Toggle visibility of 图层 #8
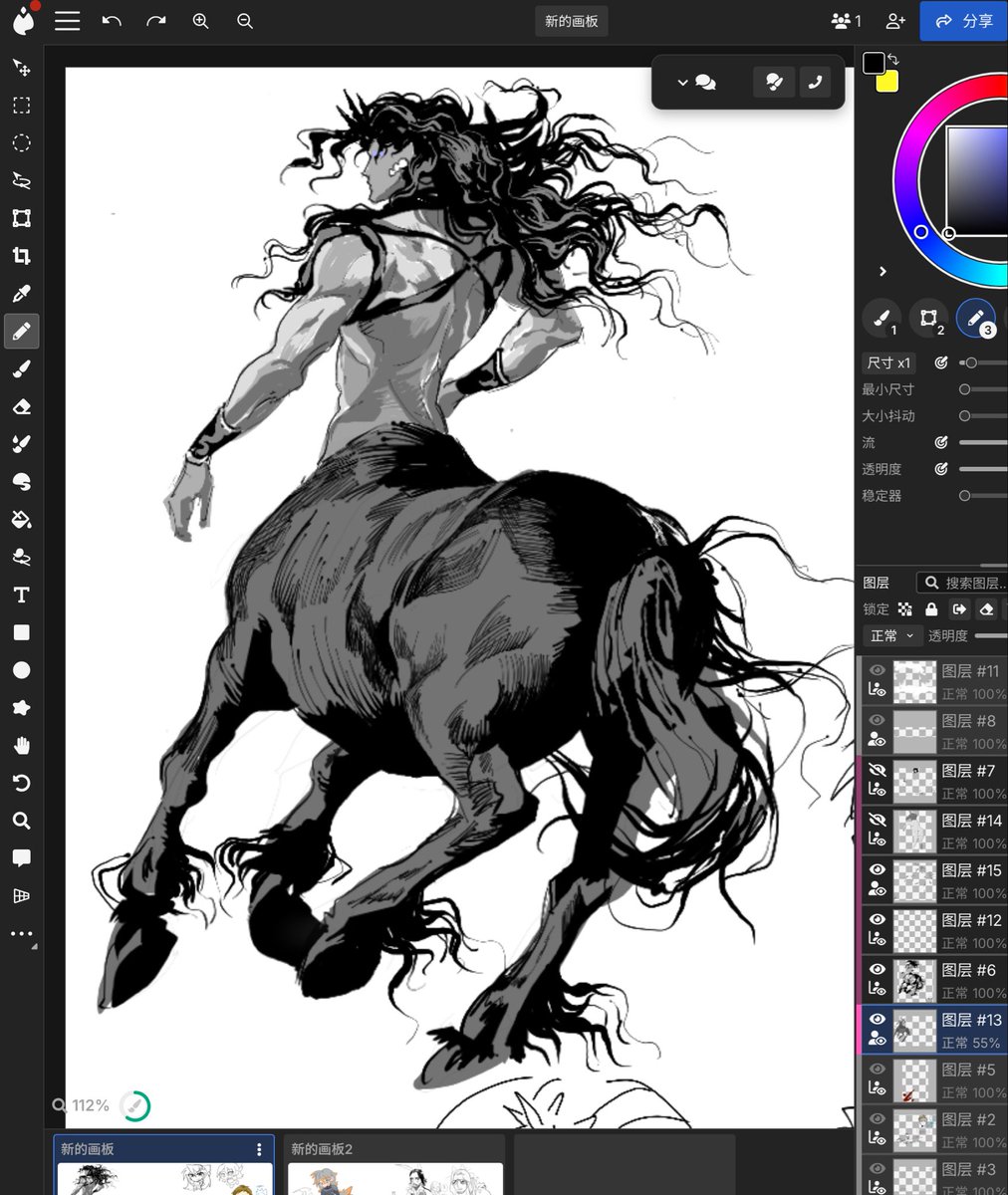 click(x=877, y=720)
